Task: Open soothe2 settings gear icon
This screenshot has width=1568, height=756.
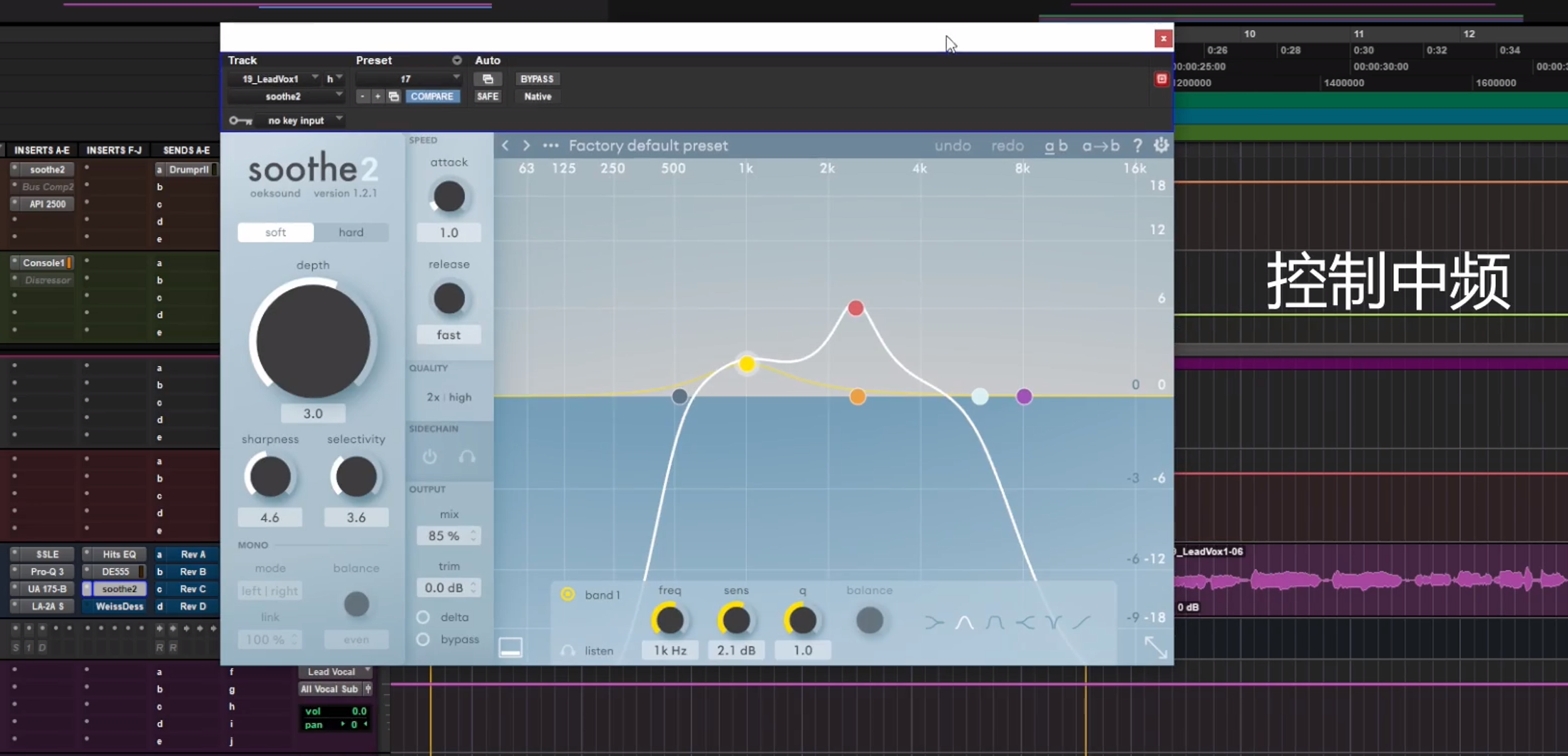Action: click(1161, 145)
